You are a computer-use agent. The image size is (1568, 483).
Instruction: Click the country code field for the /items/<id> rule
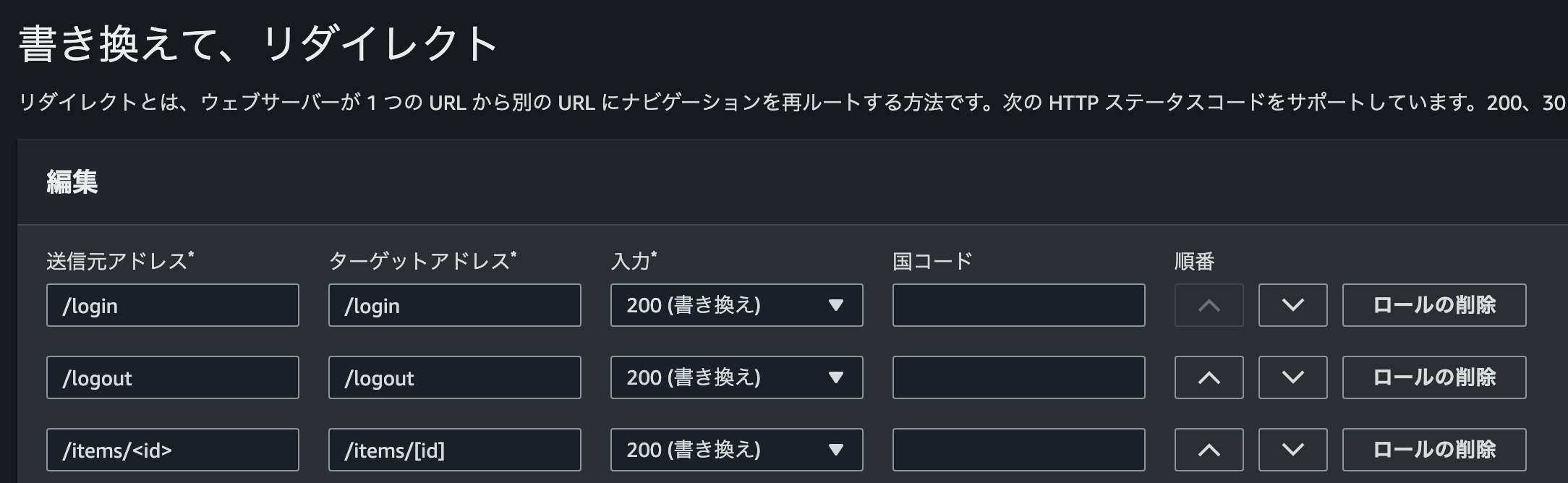(1018, 449)
